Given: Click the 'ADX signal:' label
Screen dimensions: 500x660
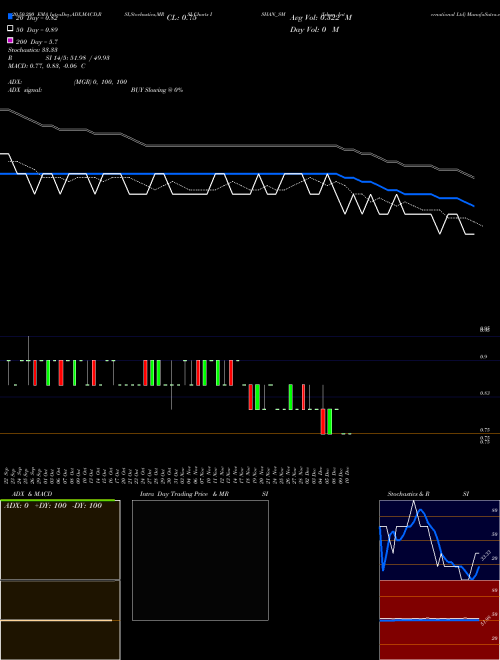Looking at the screenshot, I should tap(25, 90).
